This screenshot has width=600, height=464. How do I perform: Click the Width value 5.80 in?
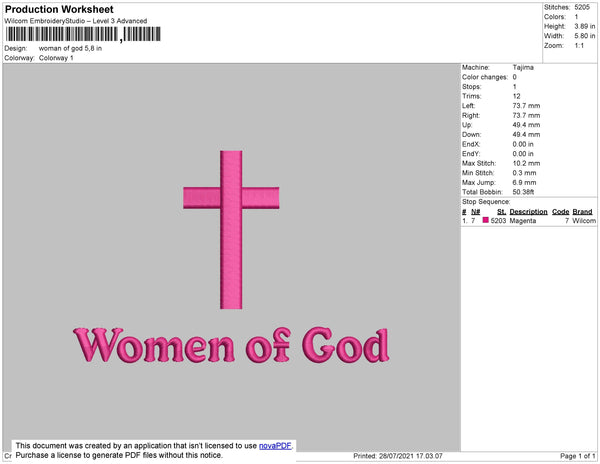pyautogui.click(x=585, y=36)
